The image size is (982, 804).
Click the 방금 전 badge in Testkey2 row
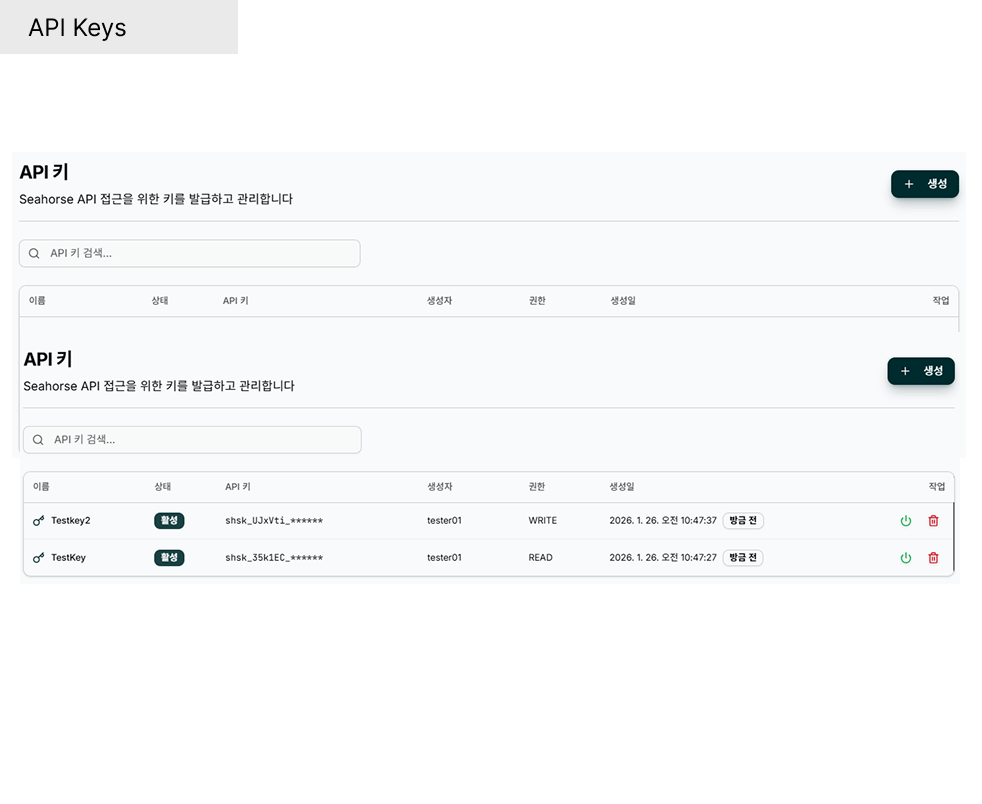click(x=743, y=521)
